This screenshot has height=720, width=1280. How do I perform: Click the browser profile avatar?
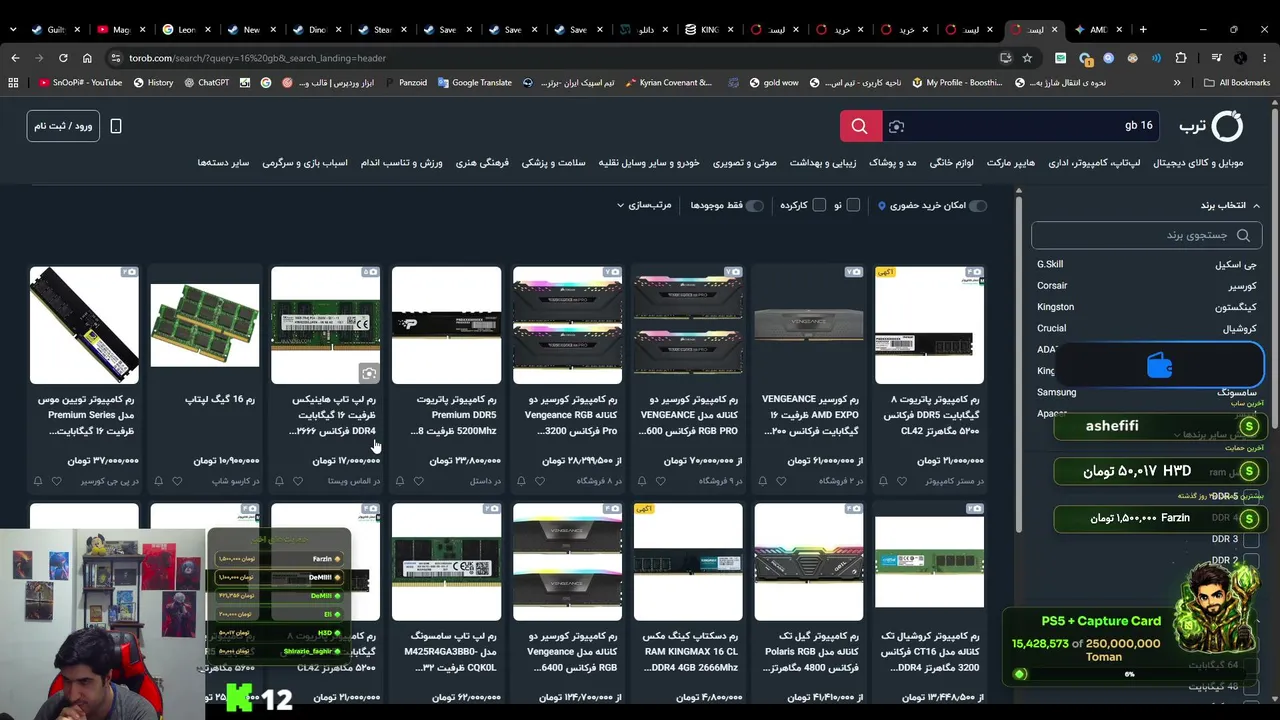coord(1241,58)
